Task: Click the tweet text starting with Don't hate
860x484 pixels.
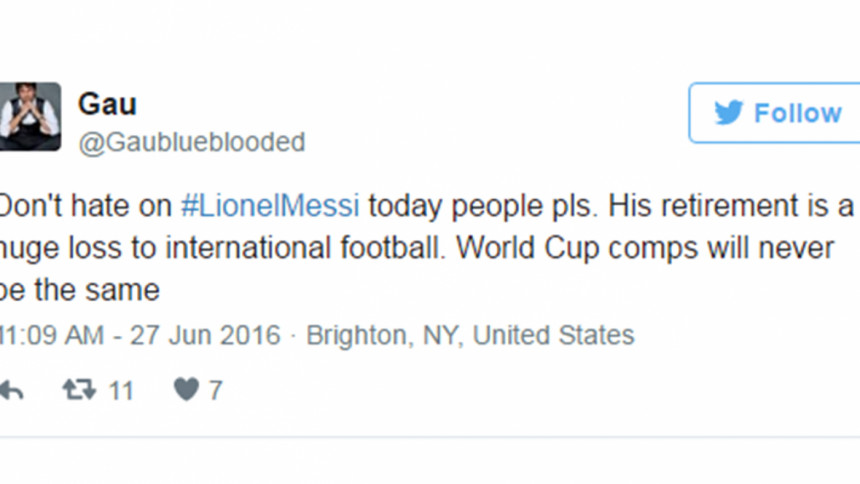Action: tap(427, 247)
